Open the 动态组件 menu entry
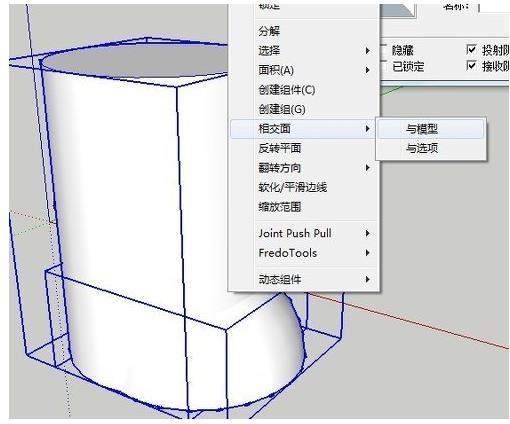510x424 pixels. coord(304,279)
